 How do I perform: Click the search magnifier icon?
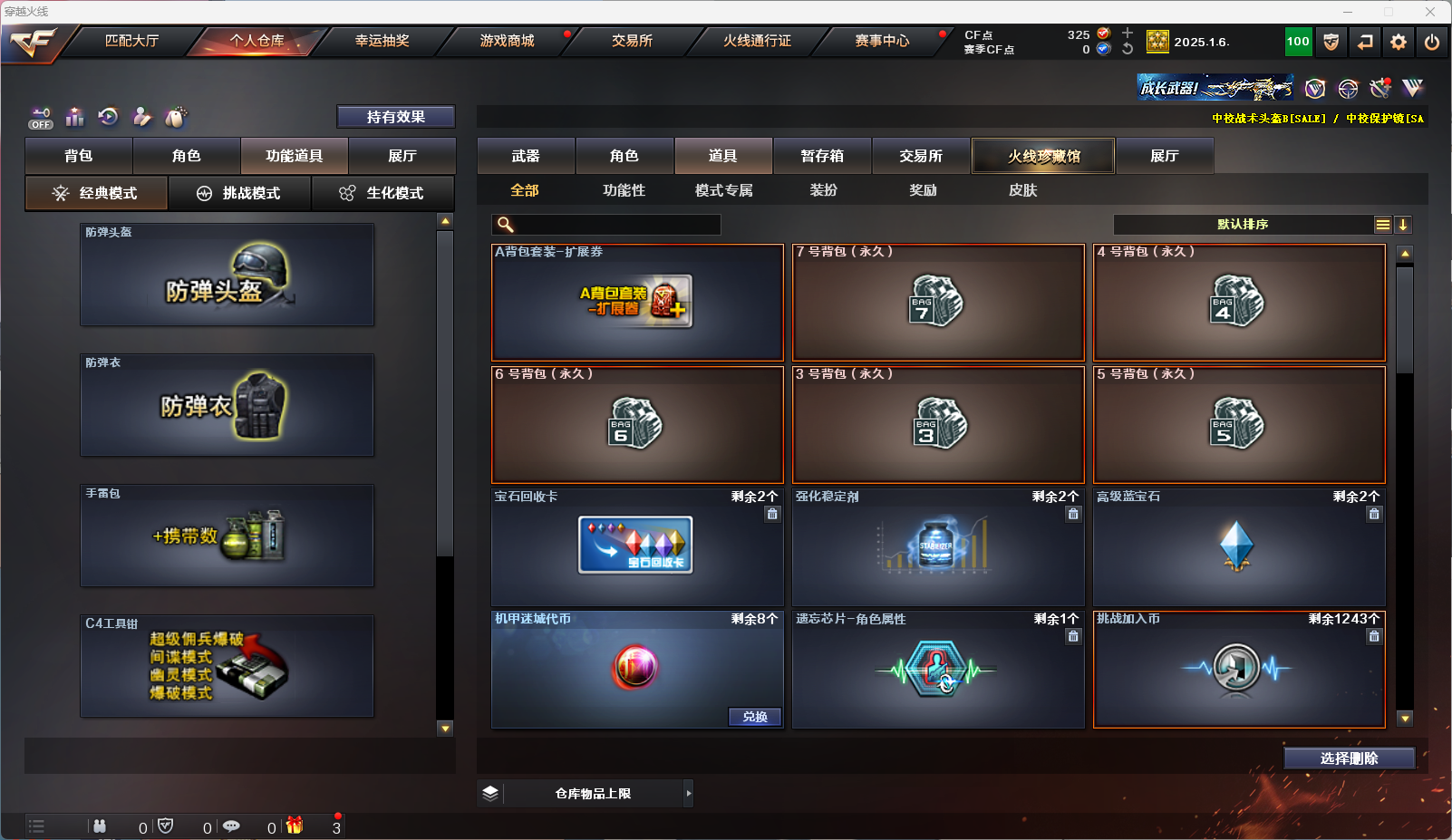click(506, 225)
